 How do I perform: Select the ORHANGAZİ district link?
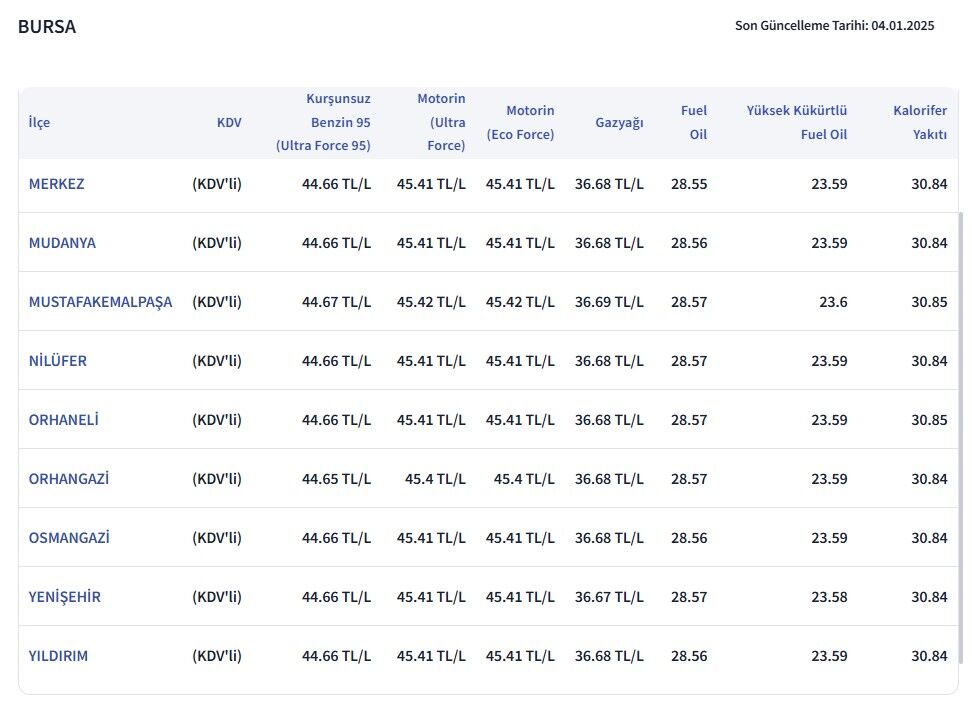tap(68, 478)
